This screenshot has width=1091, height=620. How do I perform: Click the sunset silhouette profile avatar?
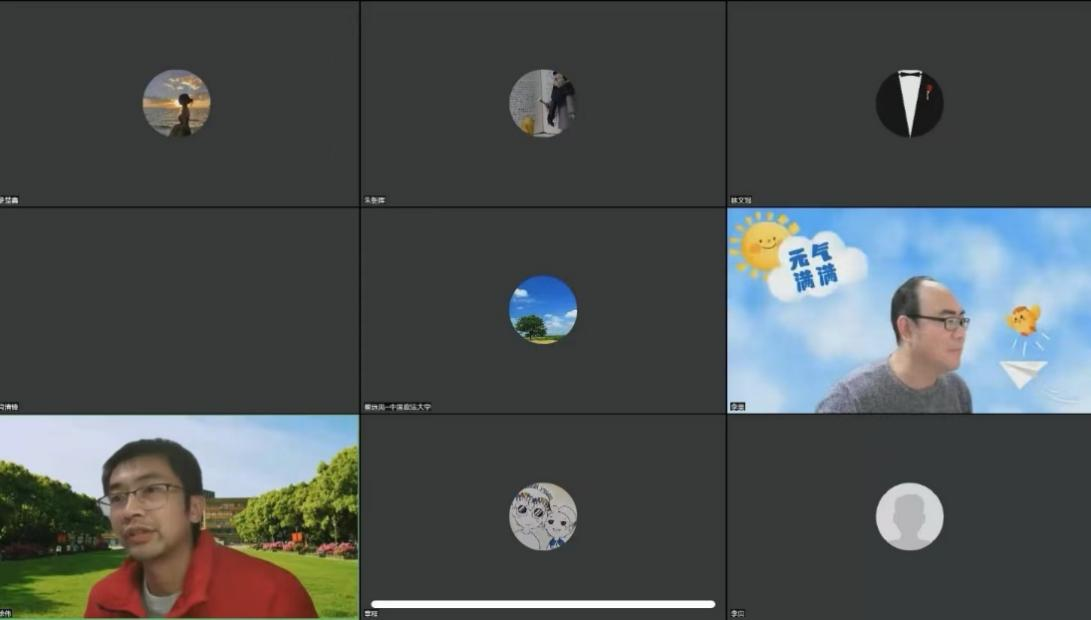coord(176,103)
